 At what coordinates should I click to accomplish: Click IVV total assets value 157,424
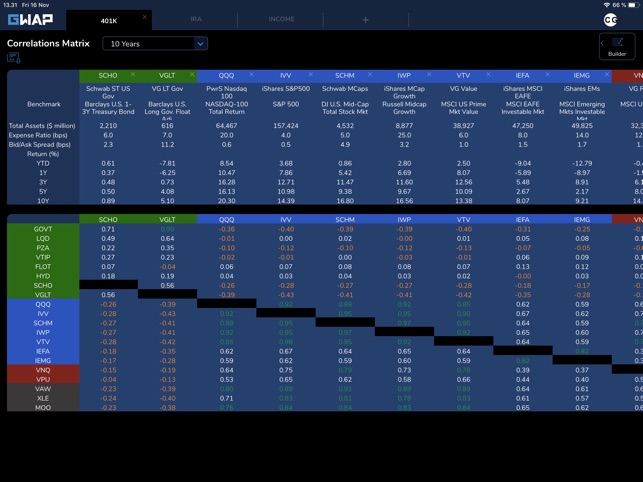coord(286,126)
